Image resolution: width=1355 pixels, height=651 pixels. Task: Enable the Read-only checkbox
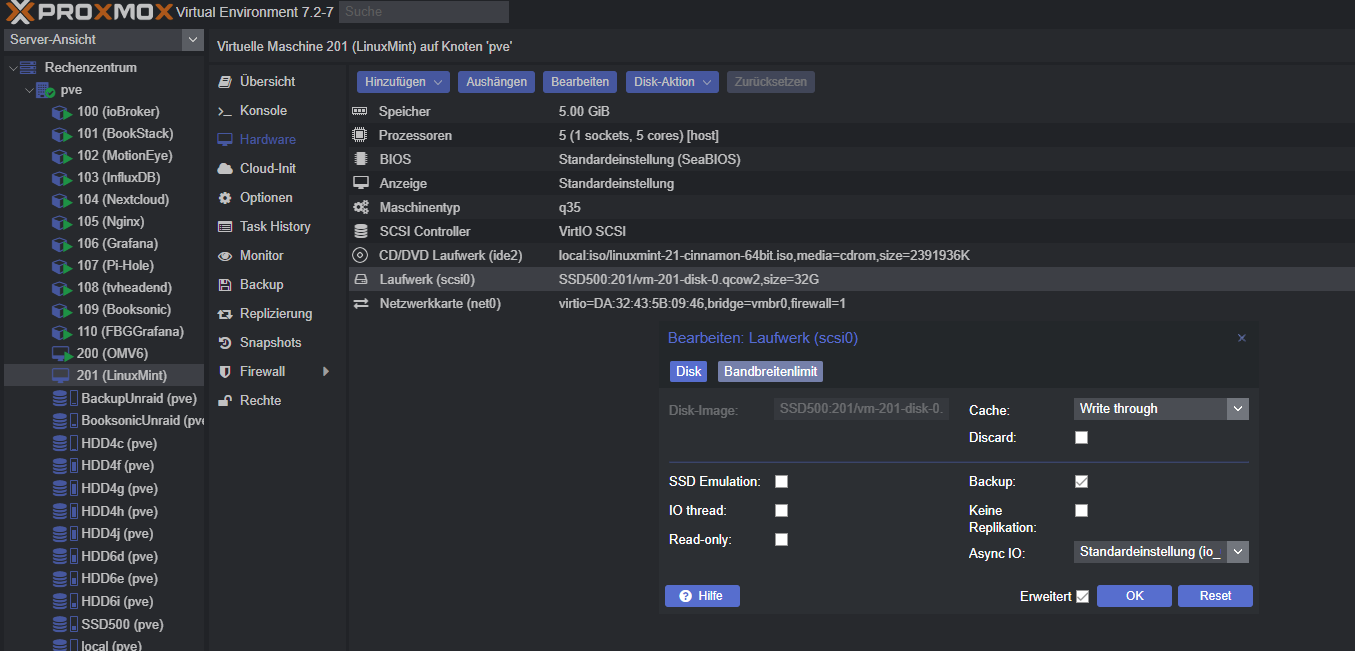point(781,539)
